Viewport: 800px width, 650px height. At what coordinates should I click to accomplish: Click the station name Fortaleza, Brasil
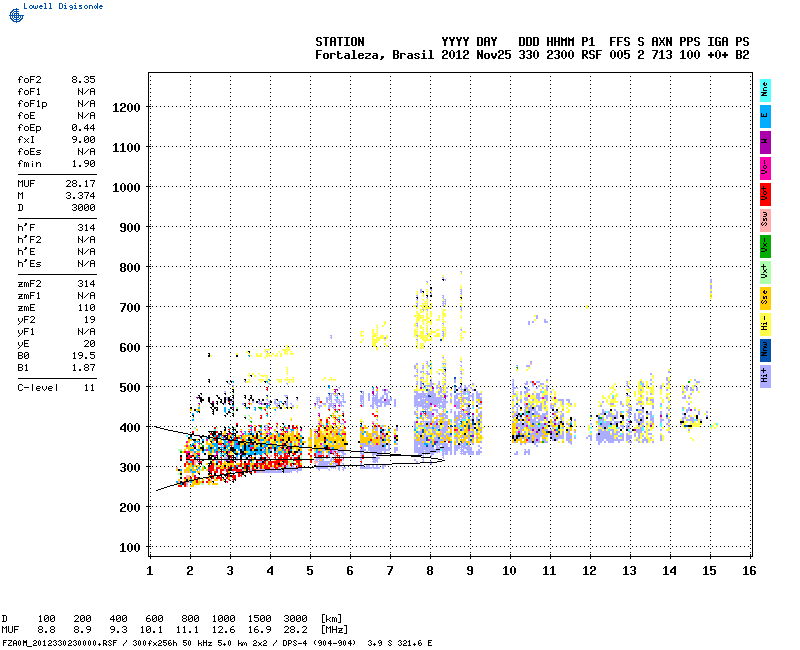374,55
